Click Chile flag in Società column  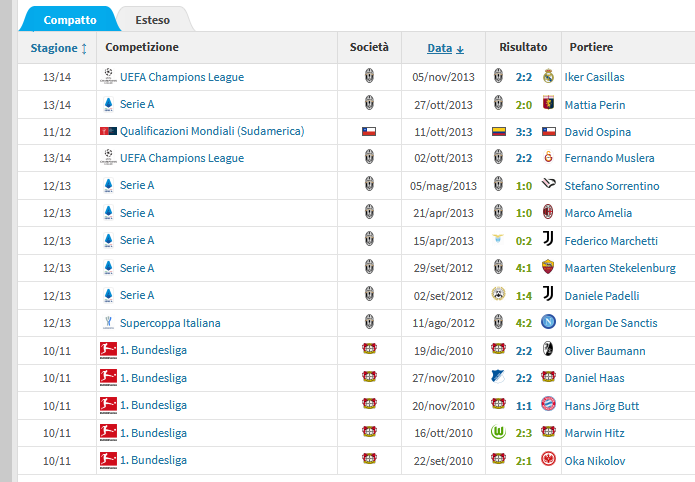[x=369, y=131]
